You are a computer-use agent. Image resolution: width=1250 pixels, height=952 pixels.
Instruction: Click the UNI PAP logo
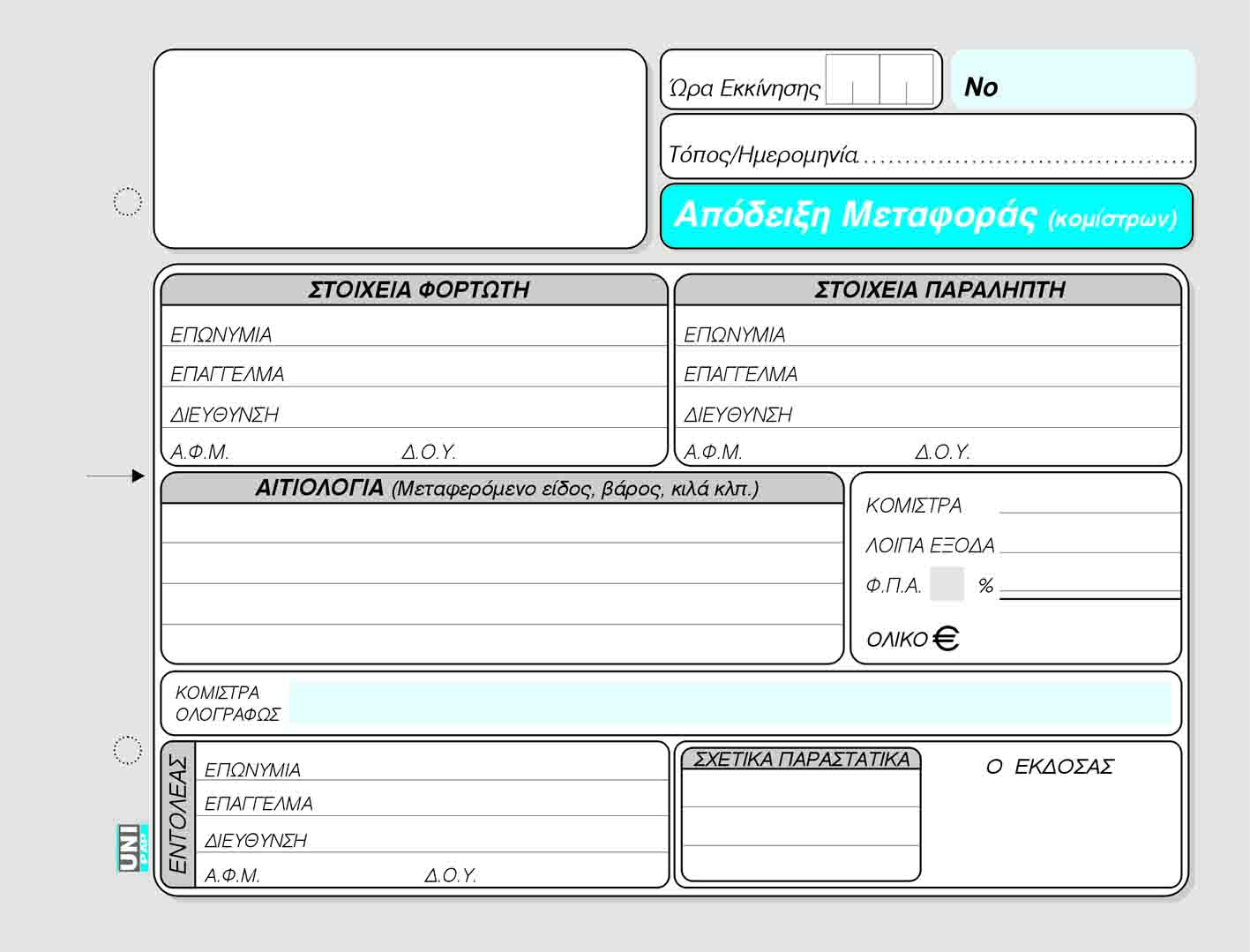[x=131, y=847]
